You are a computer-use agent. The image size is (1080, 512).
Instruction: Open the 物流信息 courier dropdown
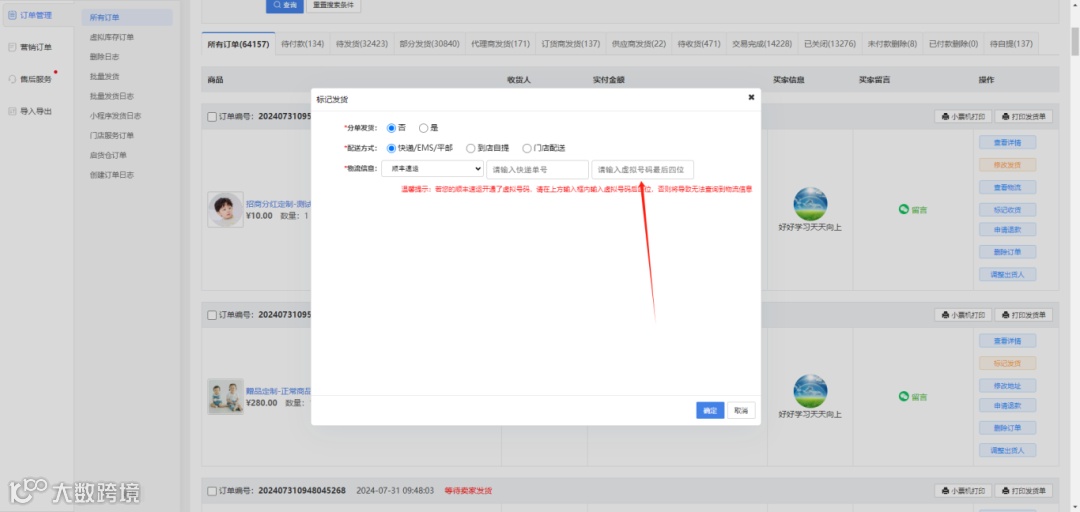pos(433,169)
